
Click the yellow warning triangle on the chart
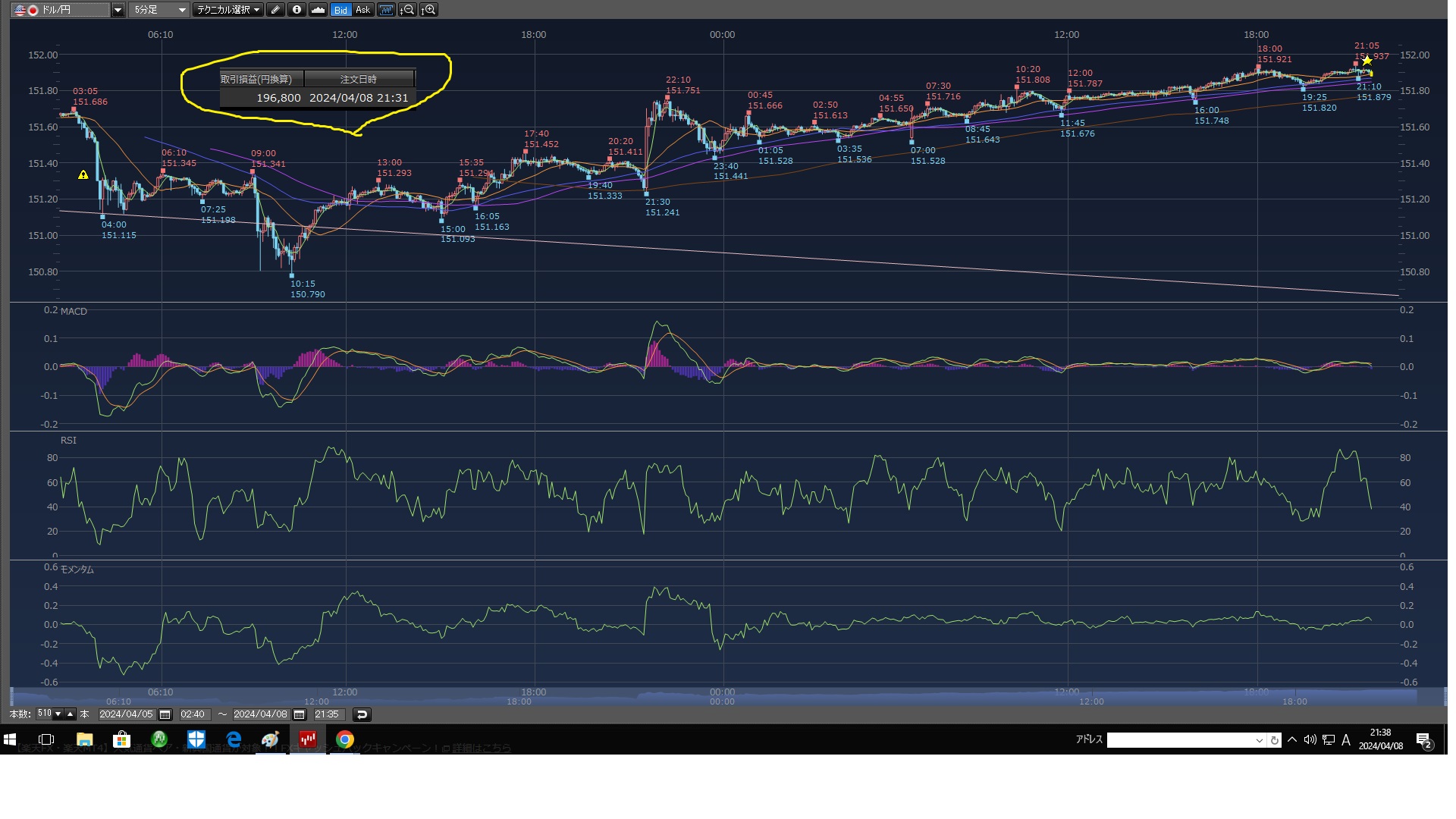coord(83,175)
